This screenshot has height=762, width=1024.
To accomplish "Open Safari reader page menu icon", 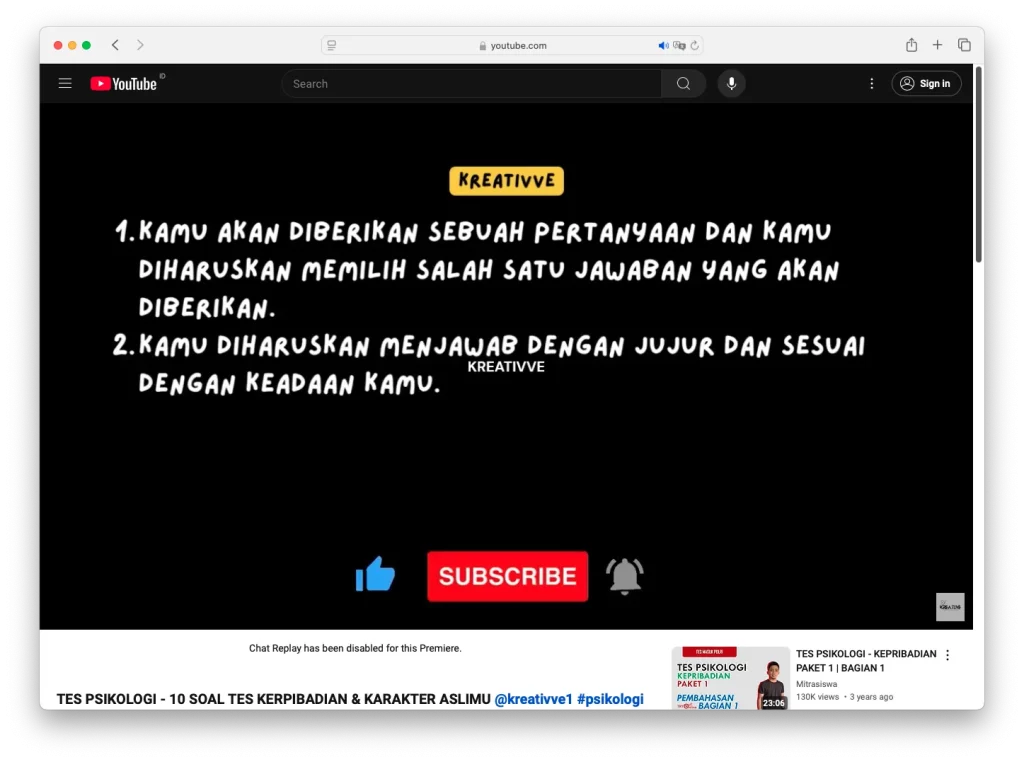I will pyautogui.click(x=332, y=45).
